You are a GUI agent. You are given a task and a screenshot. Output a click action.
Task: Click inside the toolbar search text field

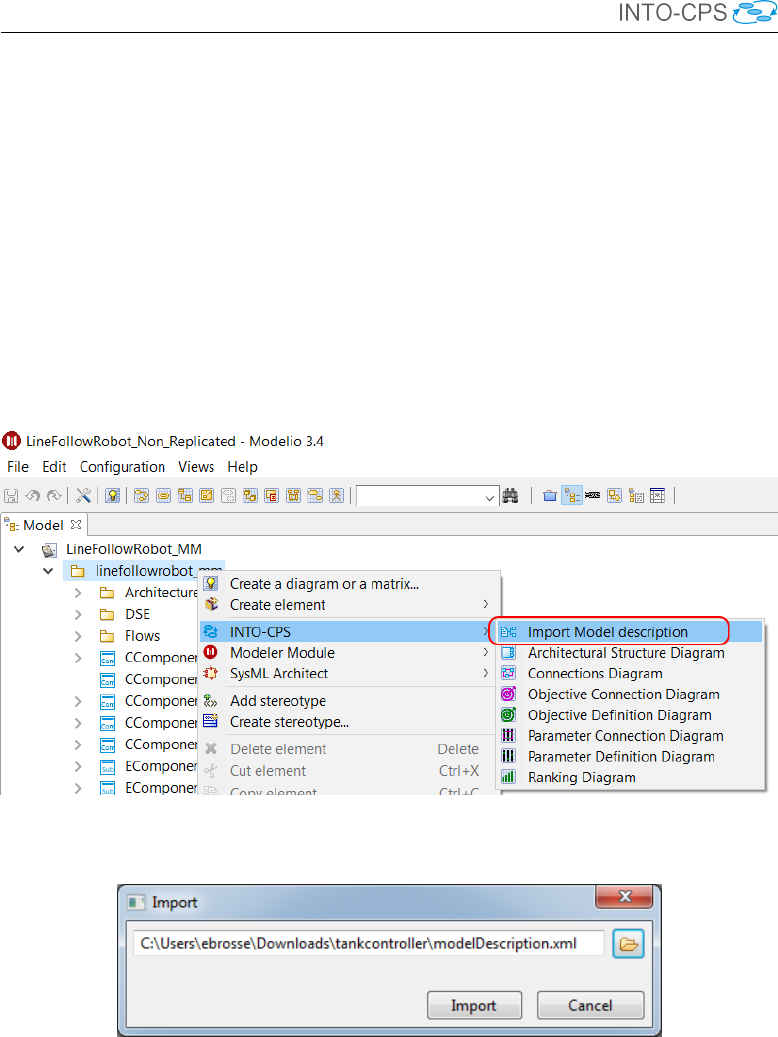tap(419, 496)
